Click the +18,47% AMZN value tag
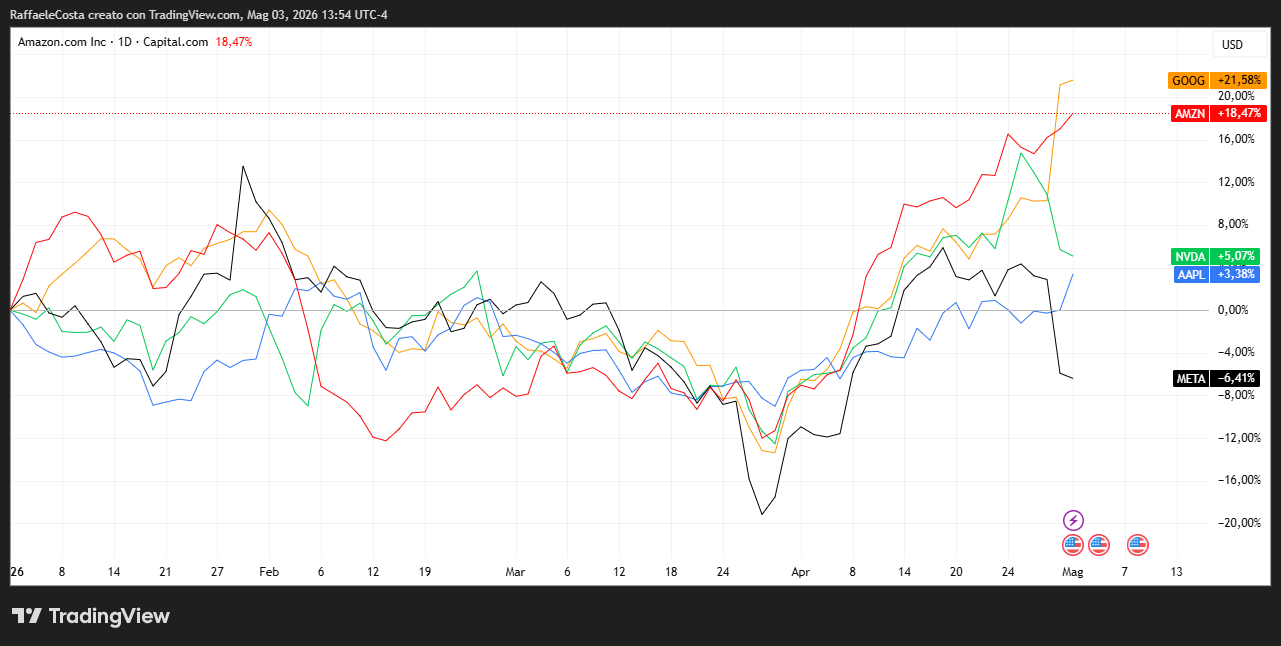Image resolution: width=1281 pixels, height=646 pixels. click(x=1239, y=113)
